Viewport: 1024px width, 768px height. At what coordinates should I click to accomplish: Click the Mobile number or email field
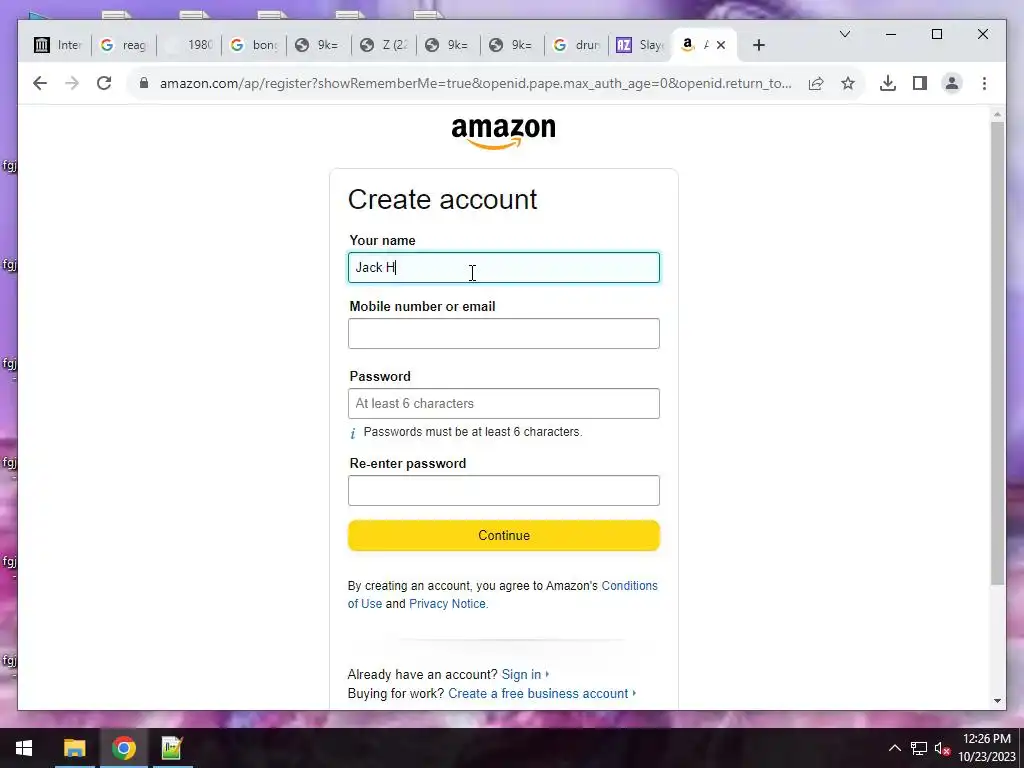(x=504, y=334)
